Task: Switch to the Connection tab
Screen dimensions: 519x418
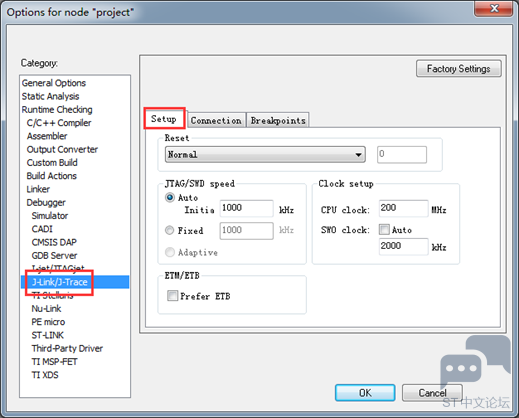Action: click(216, 120)
